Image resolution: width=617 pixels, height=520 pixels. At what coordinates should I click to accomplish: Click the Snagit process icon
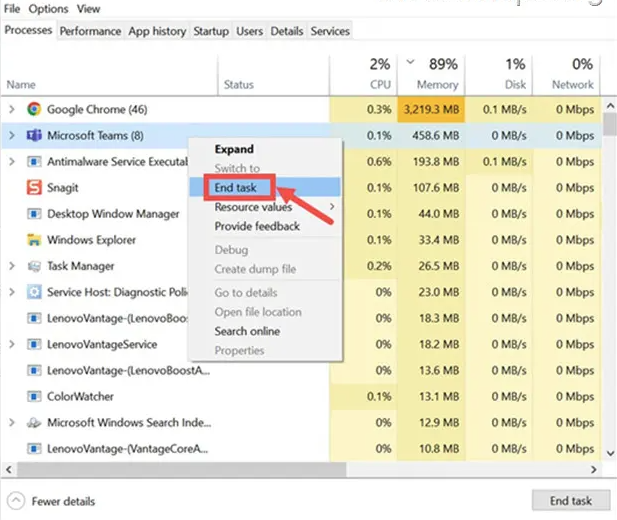coord(34,187)
